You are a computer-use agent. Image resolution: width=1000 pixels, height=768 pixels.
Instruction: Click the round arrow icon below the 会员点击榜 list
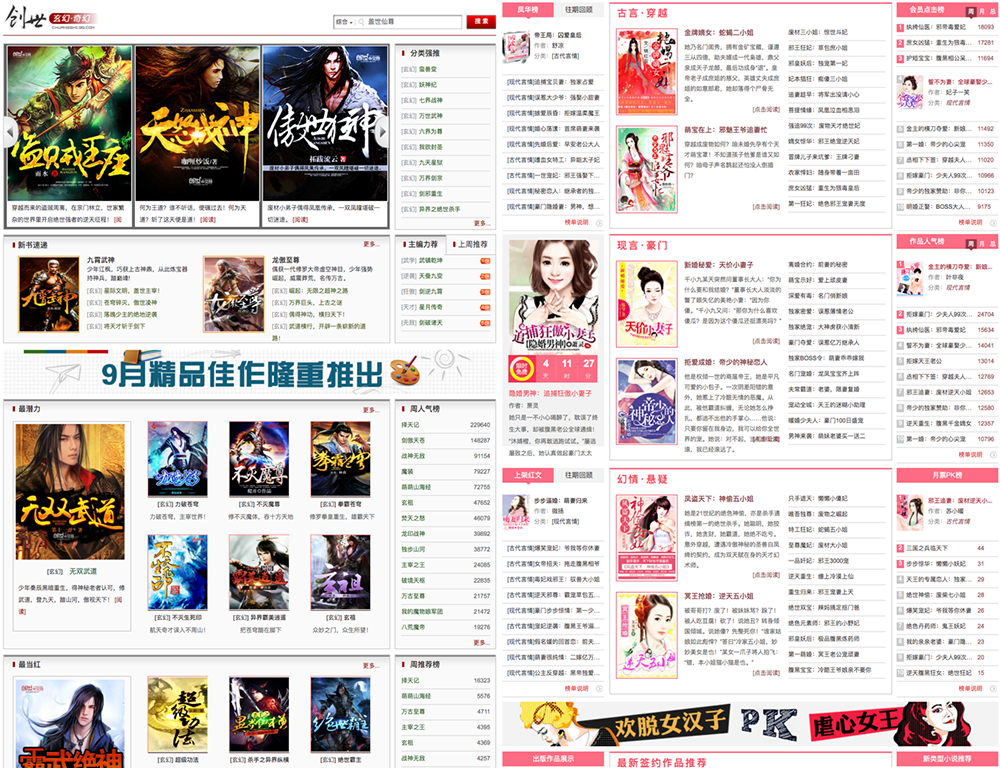click(993, 223)
